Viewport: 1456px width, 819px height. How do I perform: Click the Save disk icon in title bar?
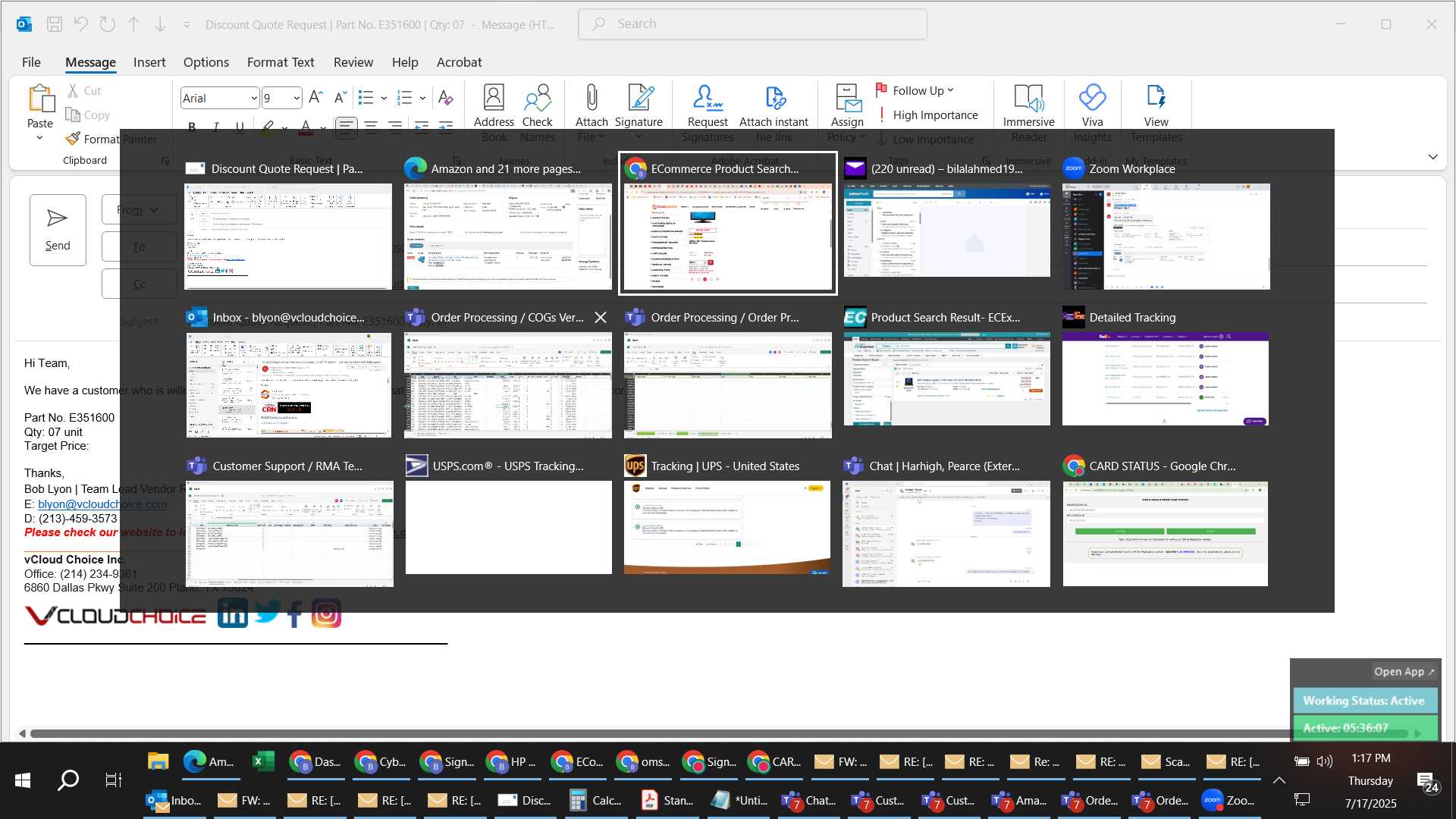[54, 24]
